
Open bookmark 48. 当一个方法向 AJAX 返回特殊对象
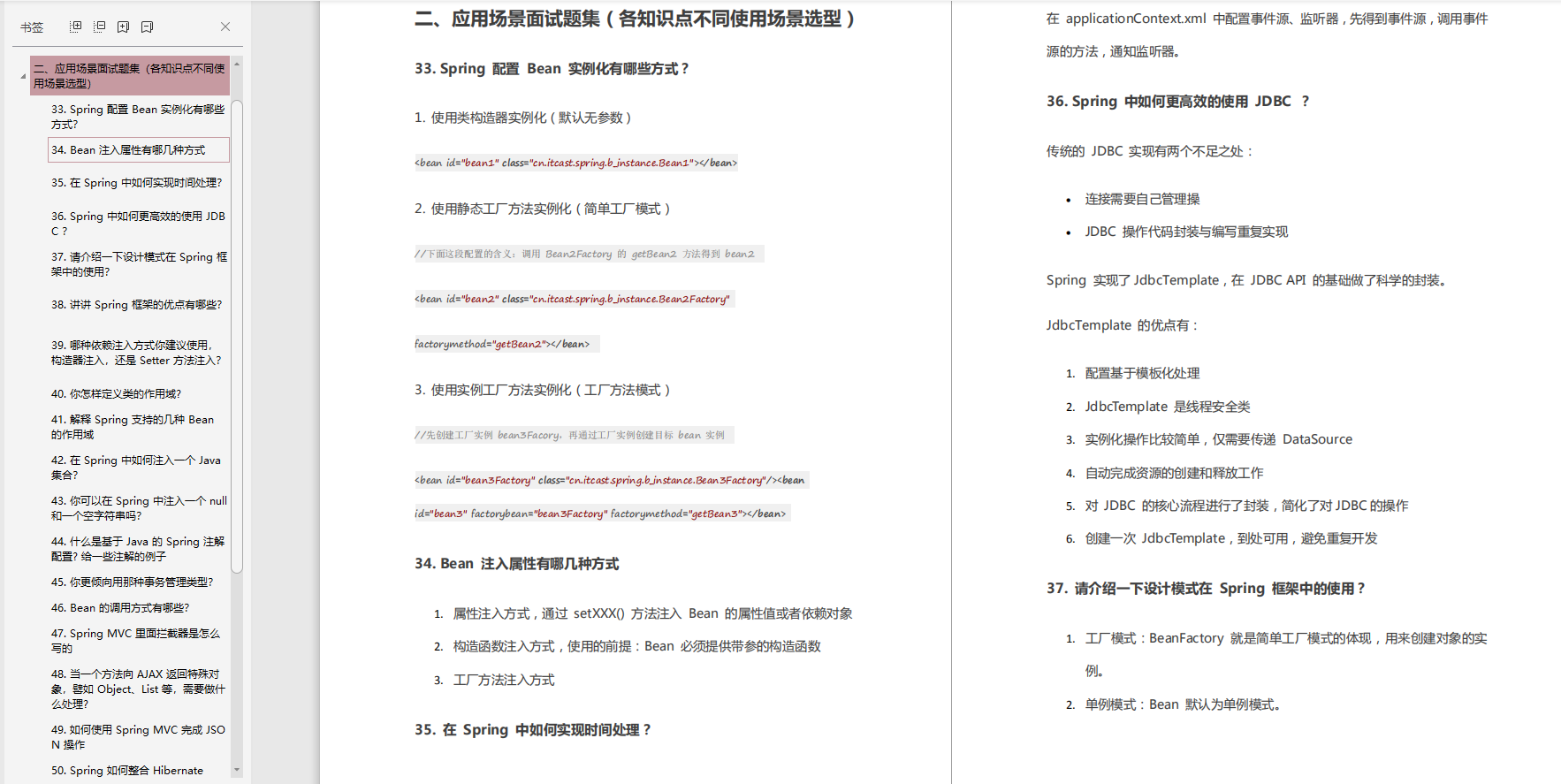(x=139, y=689)
